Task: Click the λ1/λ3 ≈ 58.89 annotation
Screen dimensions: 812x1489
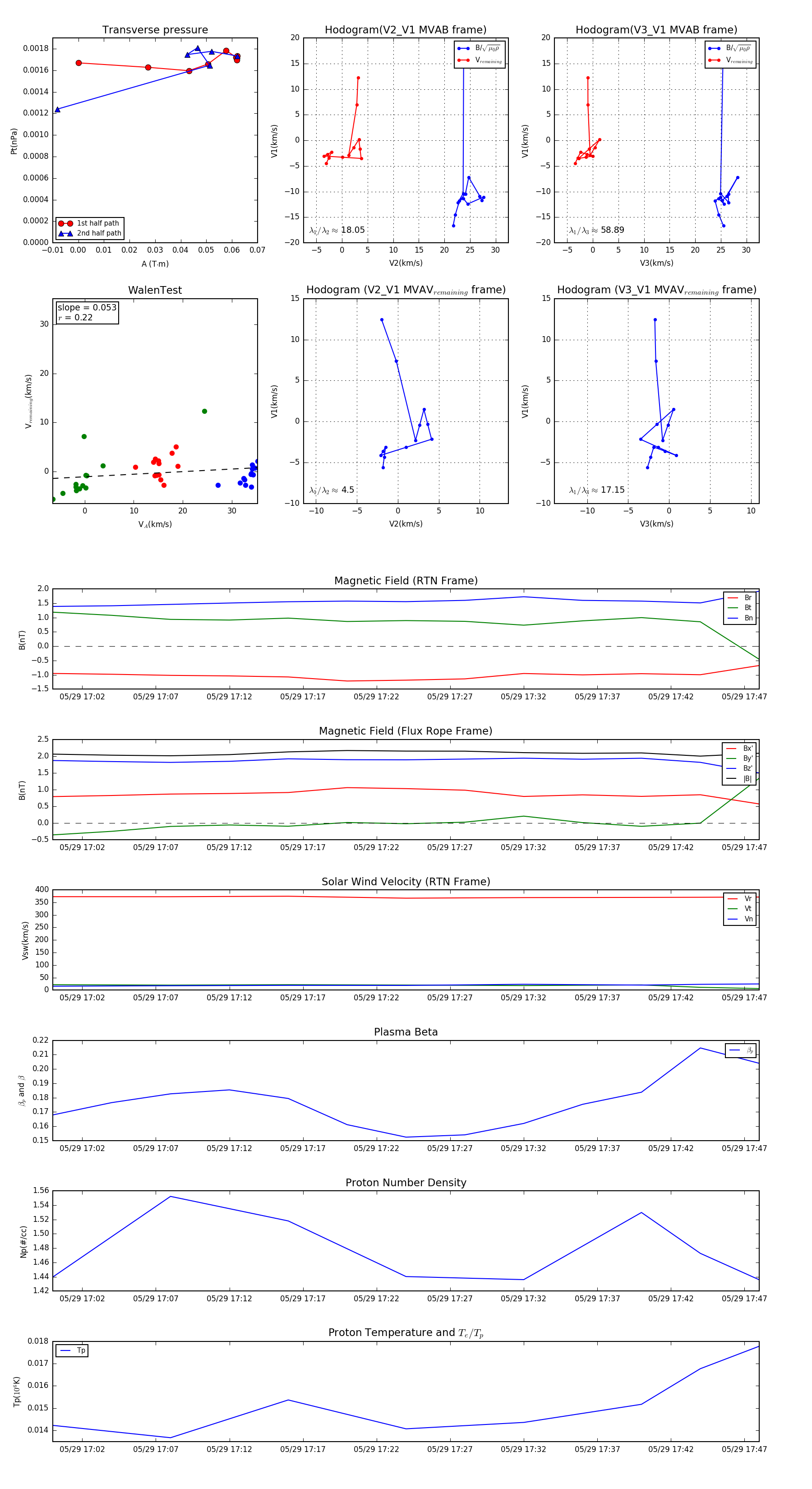Action: click(x=596, y=230)
